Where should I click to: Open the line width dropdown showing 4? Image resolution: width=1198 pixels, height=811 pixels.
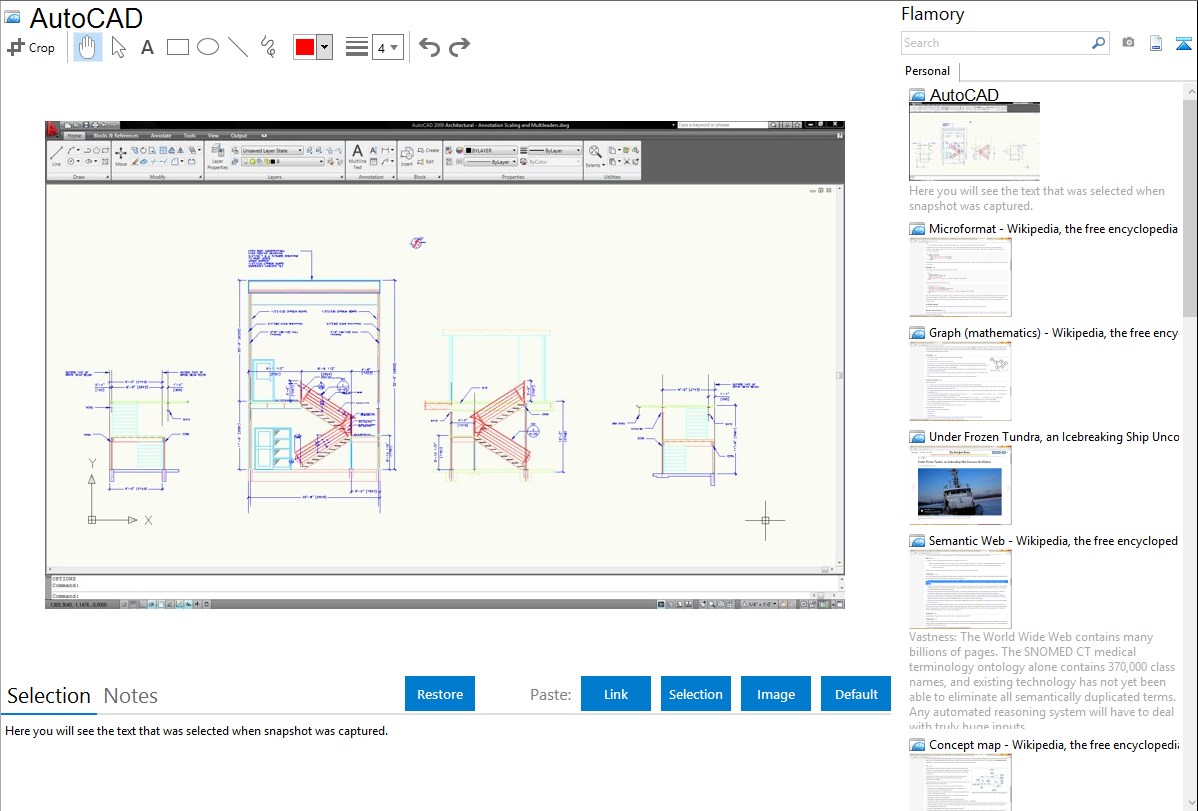(387, 47)
